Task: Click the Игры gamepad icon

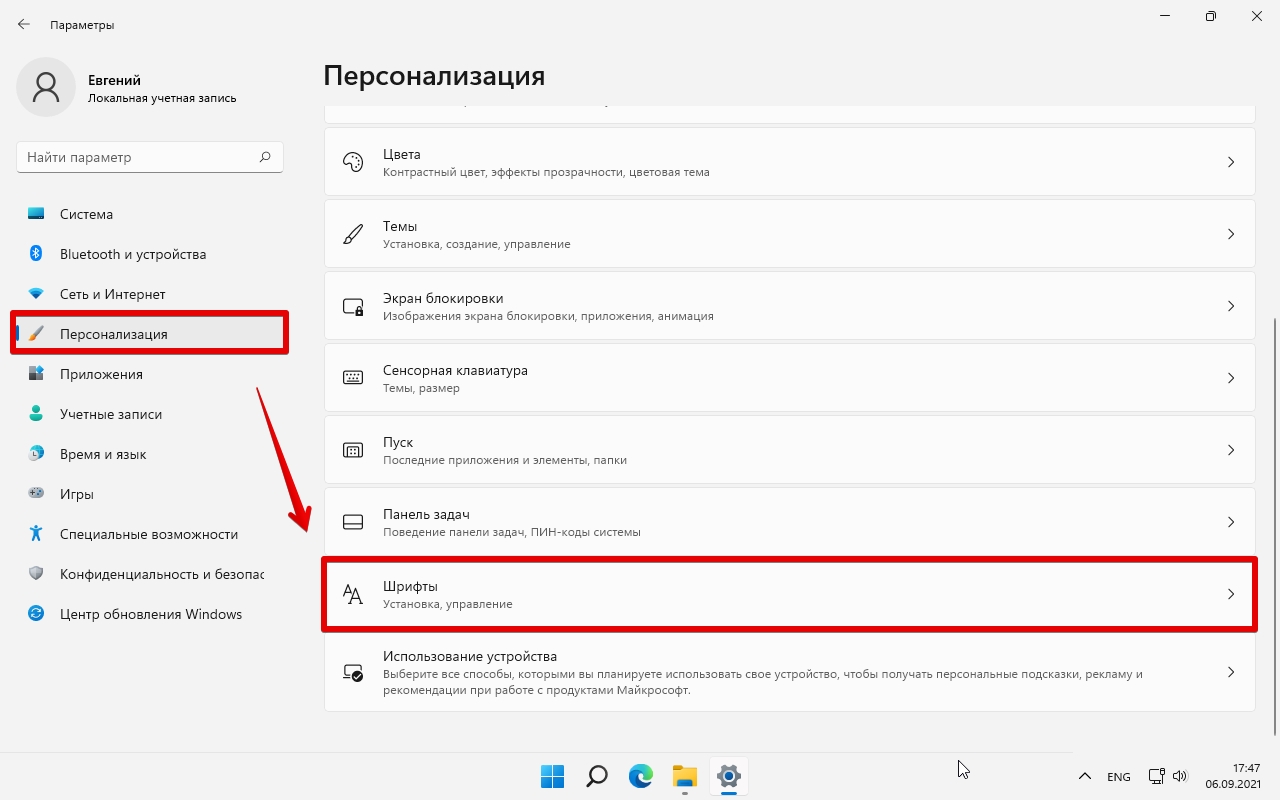Action: pyautogui.click(x=36, y=494)
